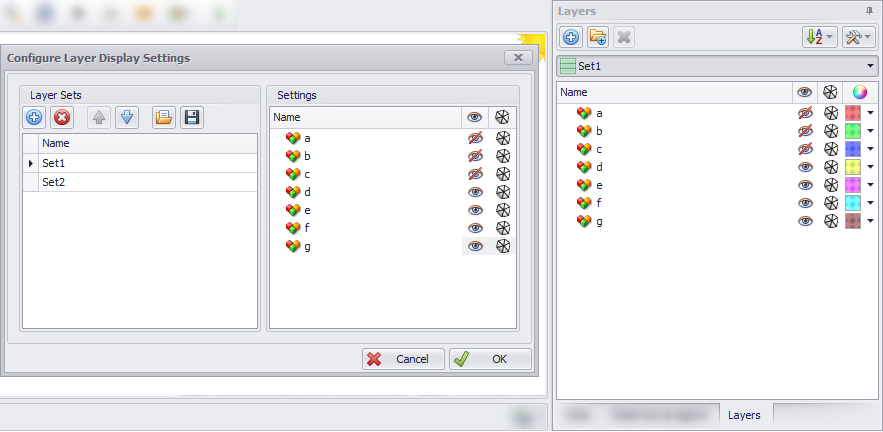Hide layer f in Settings
This screenshot has height=432, width=883.
click(475, 228)
